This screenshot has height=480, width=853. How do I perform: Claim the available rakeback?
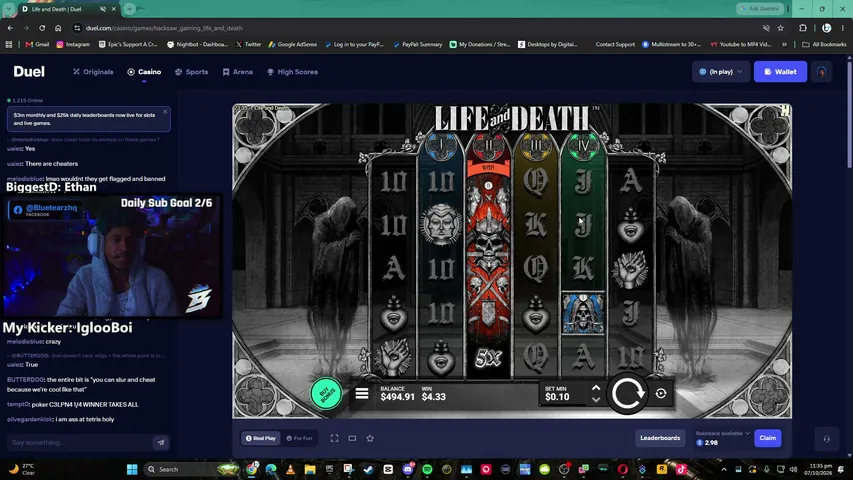click(768, 438)
